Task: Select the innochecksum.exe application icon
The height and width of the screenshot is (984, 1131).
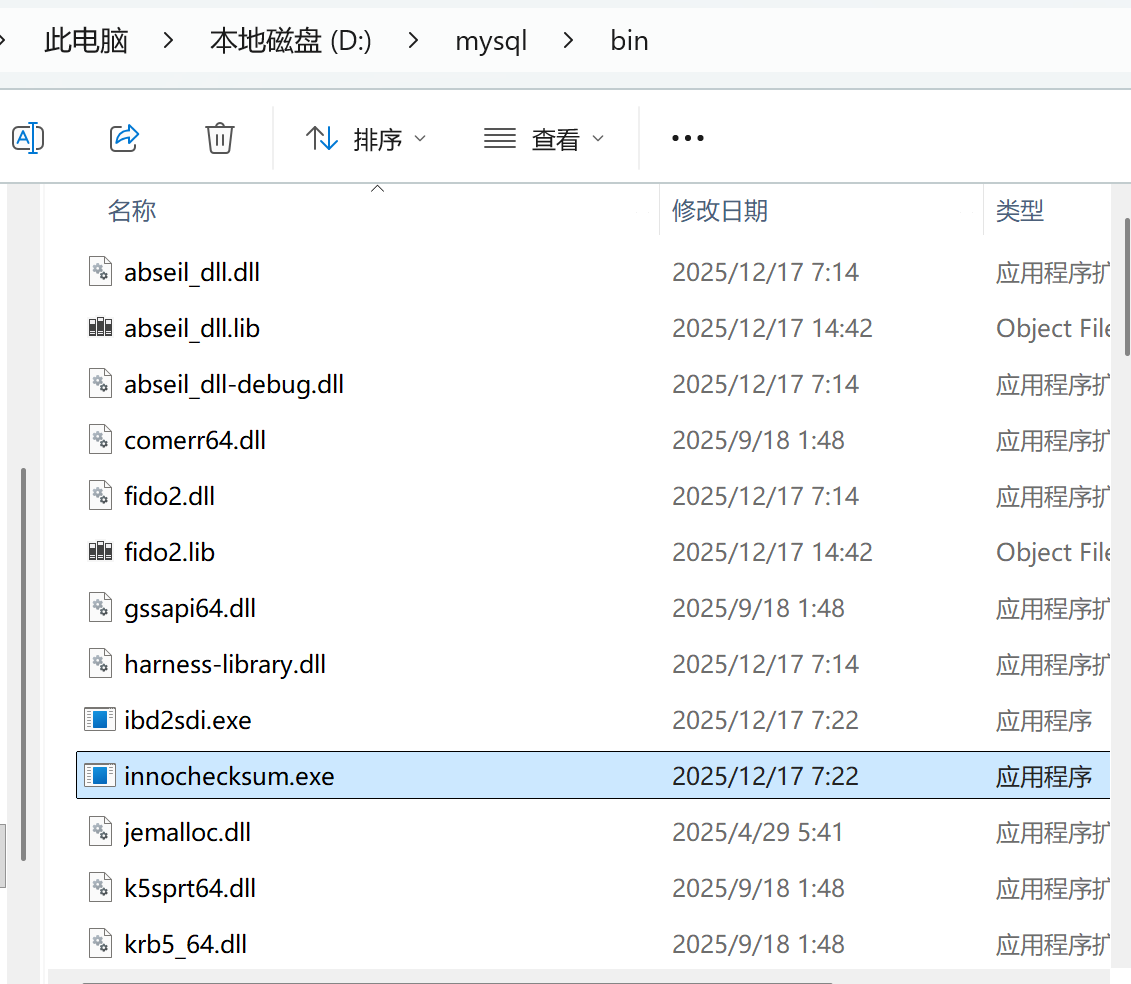Action: [100, 776]
